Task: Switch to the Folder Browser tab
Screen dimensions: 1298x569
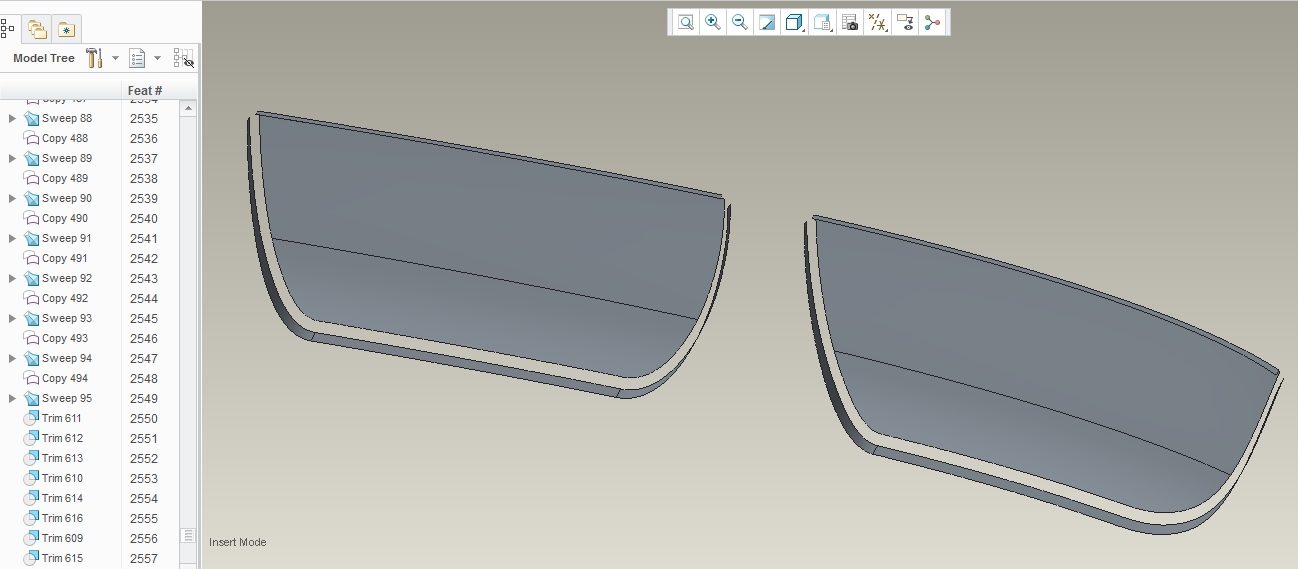Action: (x=37, y=29)
